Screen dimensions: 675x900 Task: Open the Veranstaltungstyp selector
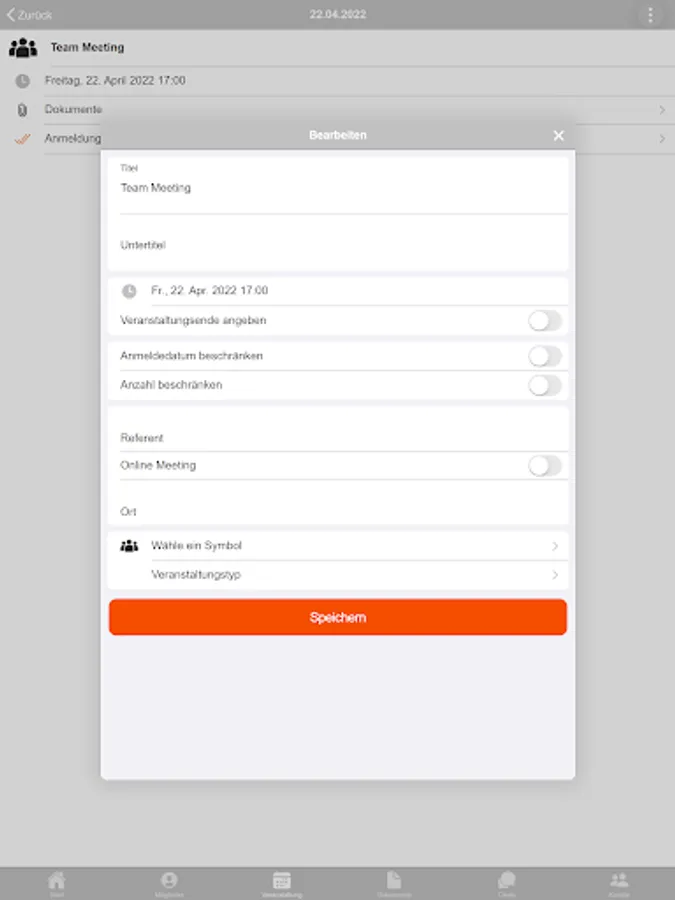pos(338,575)
